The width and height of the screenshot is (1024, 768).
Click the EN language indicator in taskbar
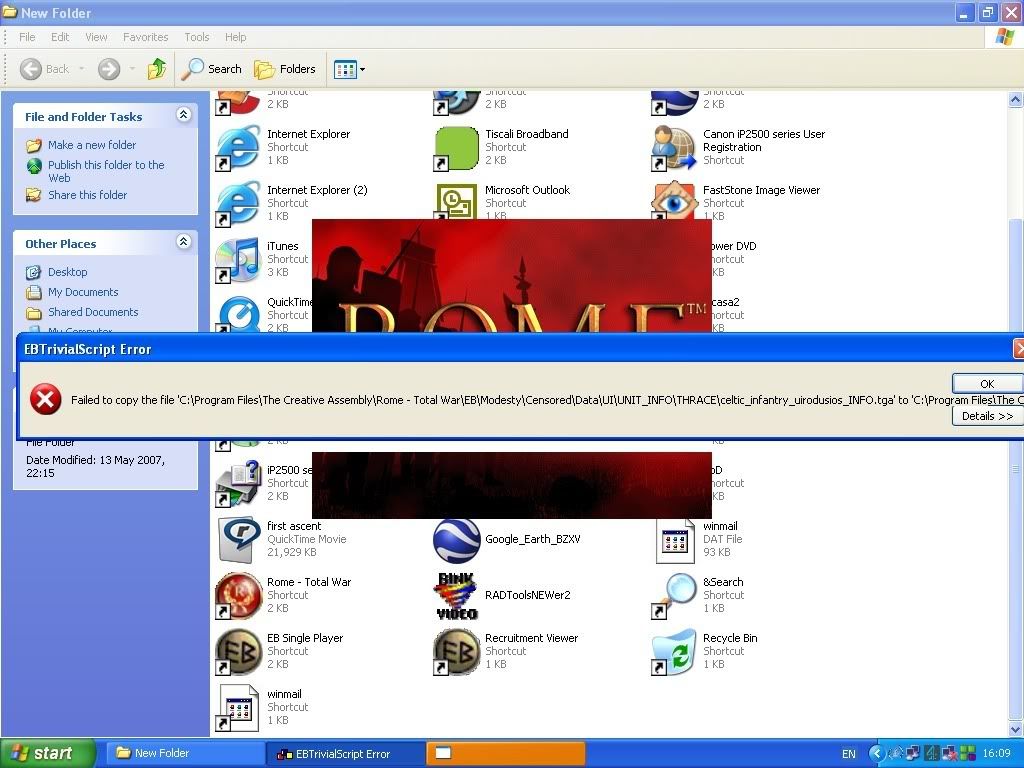[x=848, y=754]
